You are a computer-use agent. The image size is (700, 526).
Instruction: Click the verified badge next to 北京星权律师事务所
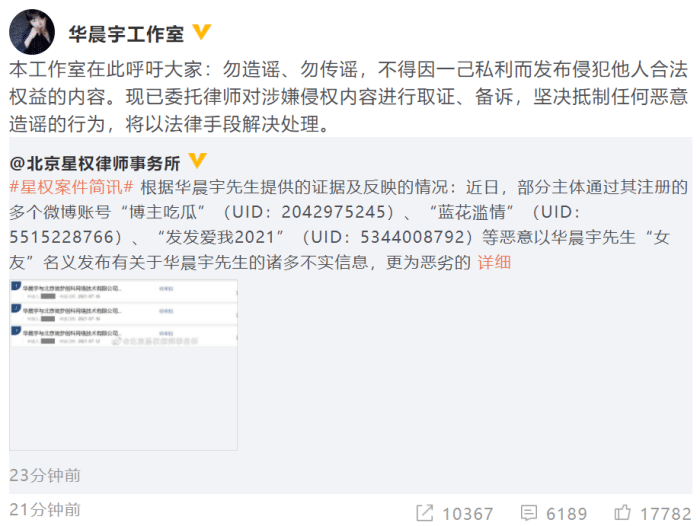[x=197, y=161]
